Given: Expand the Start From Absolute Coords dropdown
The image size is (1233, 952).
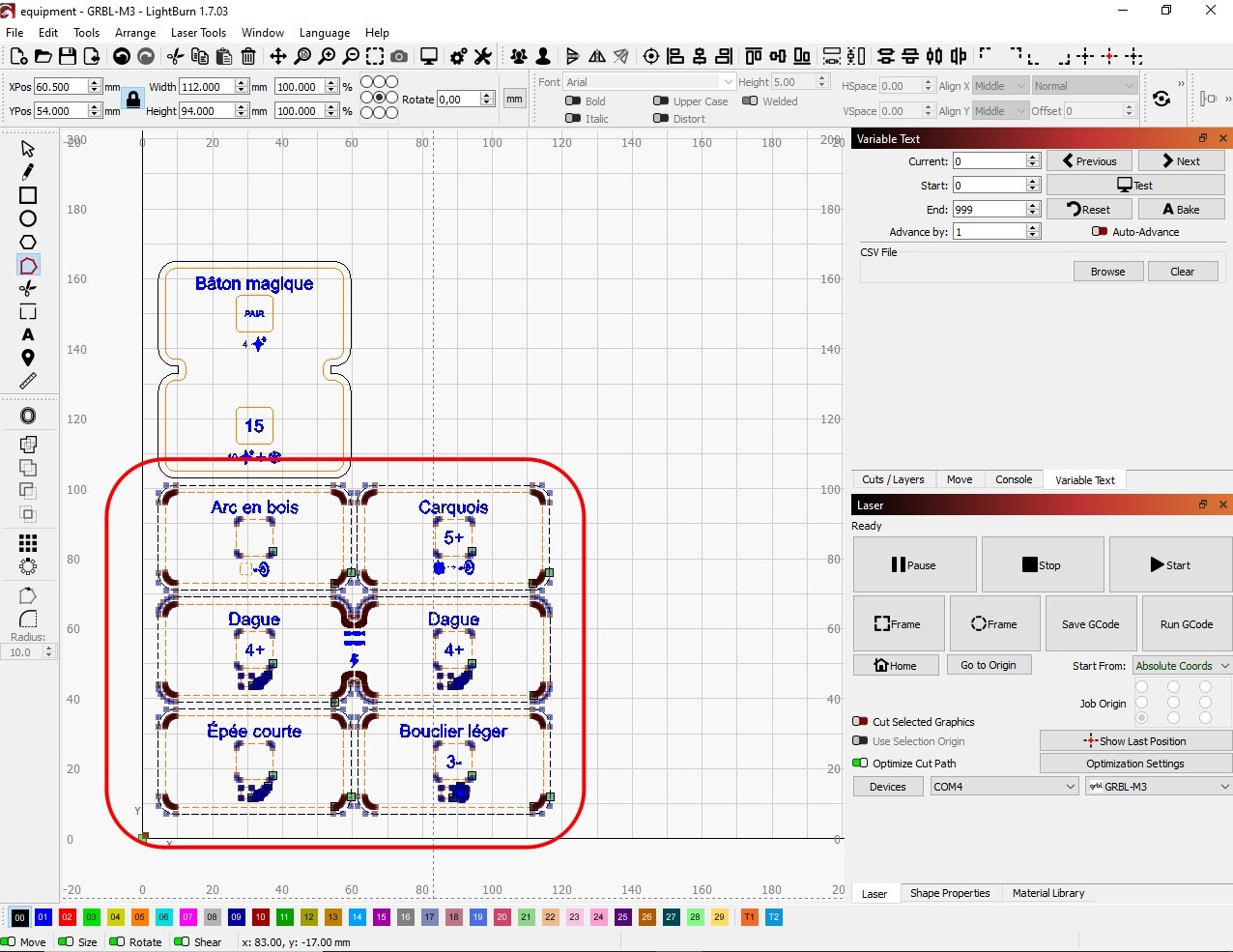Looking at the screenshot, I should 1182,666.
